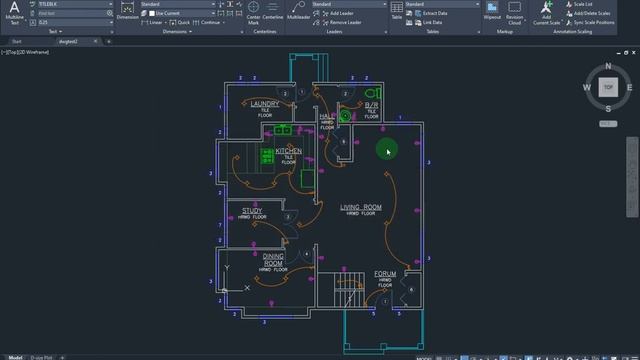Click the N compass direction on ViewCube
The height and width of the screenshot is (360, 640).
(608, 66)
